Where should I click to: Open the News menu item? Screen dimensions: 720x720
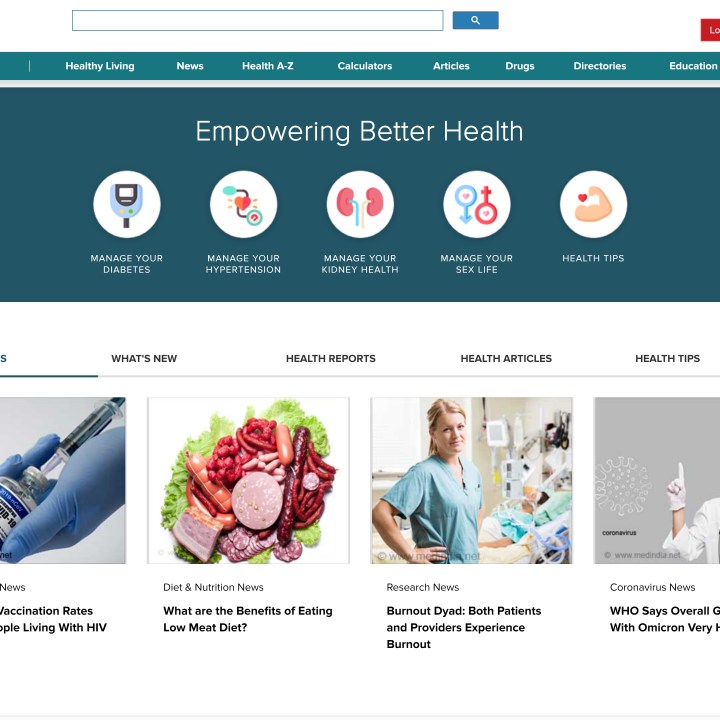(190, 66)
